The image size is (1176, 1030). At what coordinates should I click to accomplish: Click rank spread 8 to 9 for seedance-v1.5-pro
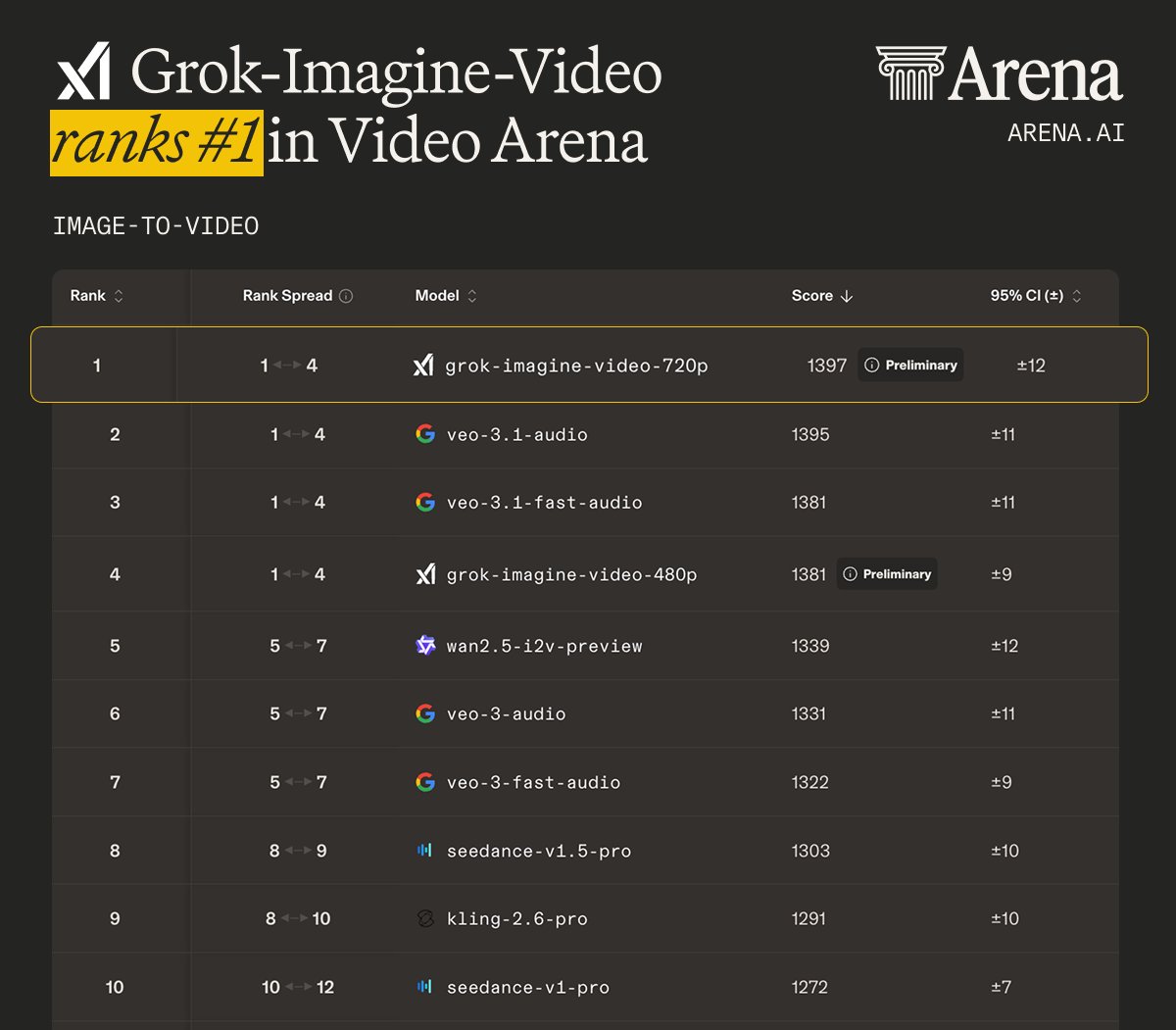(298, 851)
